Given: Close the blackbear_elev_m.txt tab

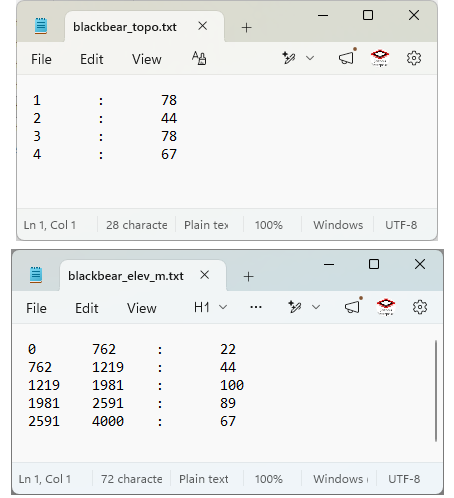Looking at the screenshot, I should (x=205, y=275).
